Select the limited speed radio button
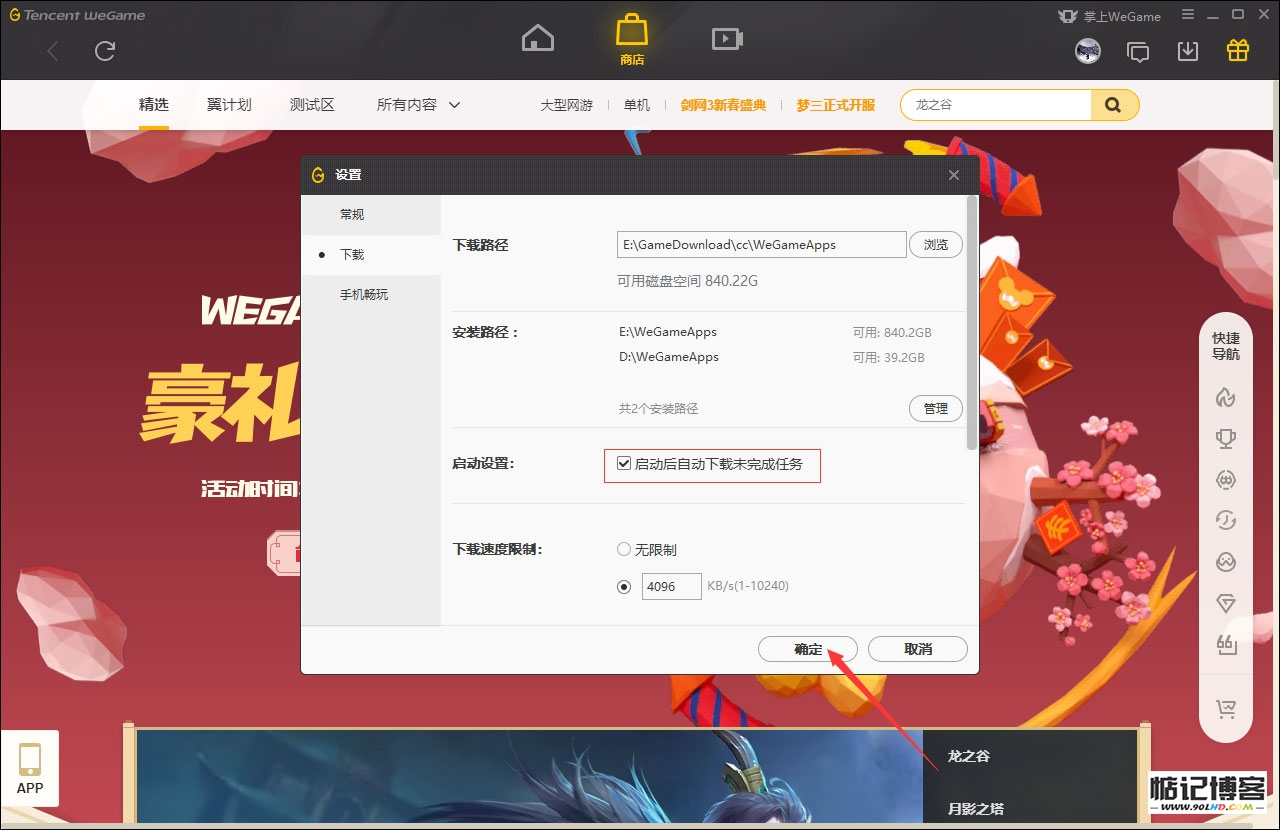 click(624, 587)
